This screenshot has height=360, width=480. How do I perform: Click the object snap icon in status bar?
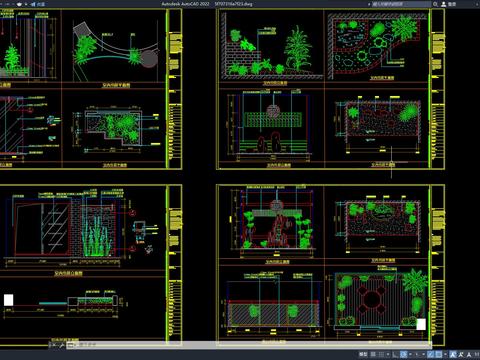point(439,354)
